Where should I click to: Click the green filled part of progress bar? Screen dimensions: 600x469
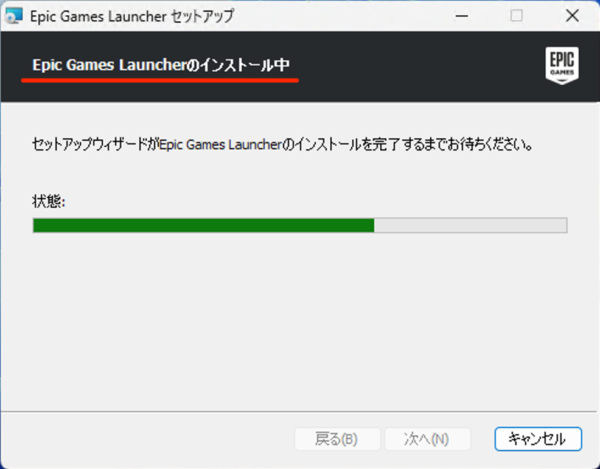204,225
